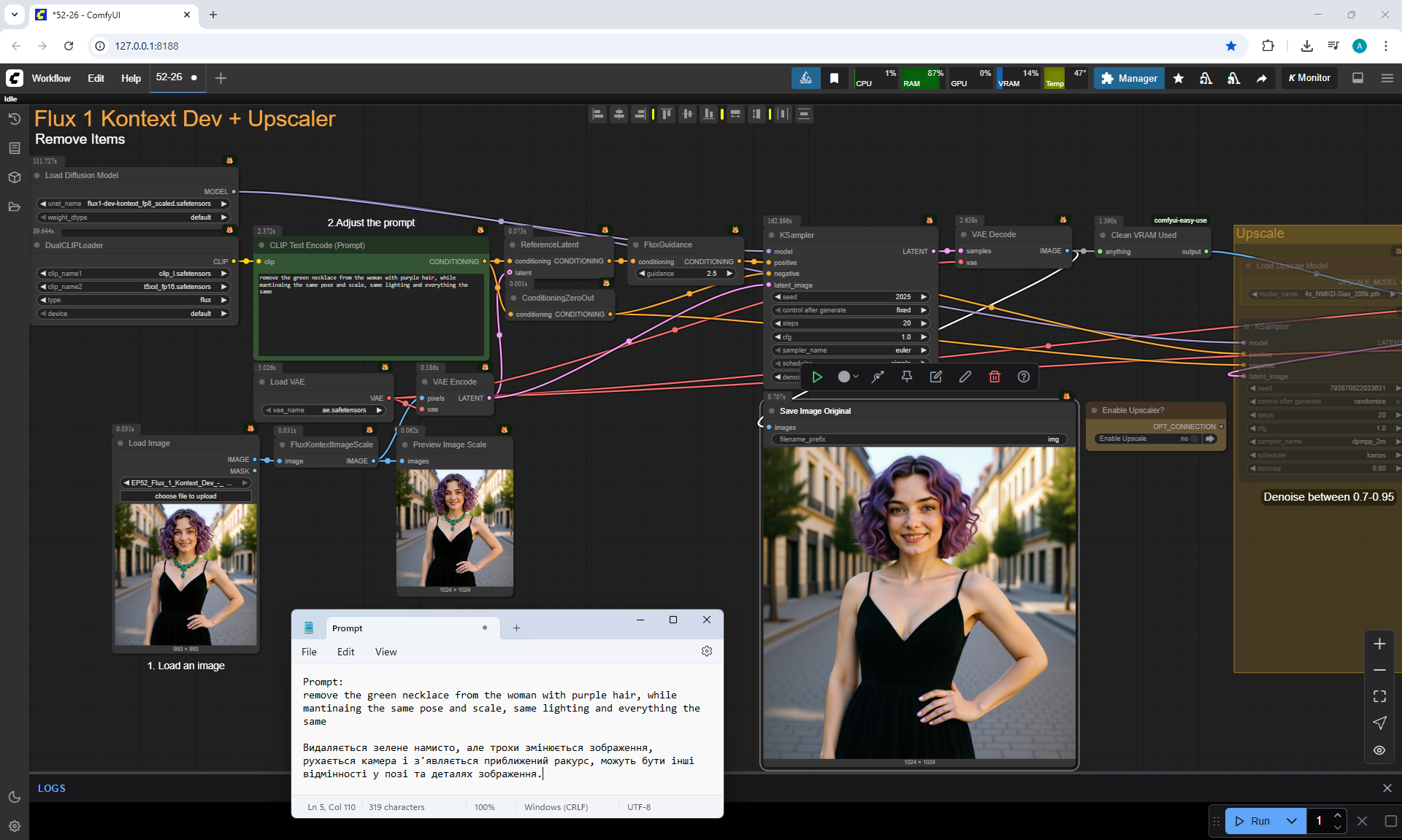Image resolution: width=1402 pixels, height=840 pixels.
Task: Delete selected node with red trash icon
Action: click(x=994, y=377)
